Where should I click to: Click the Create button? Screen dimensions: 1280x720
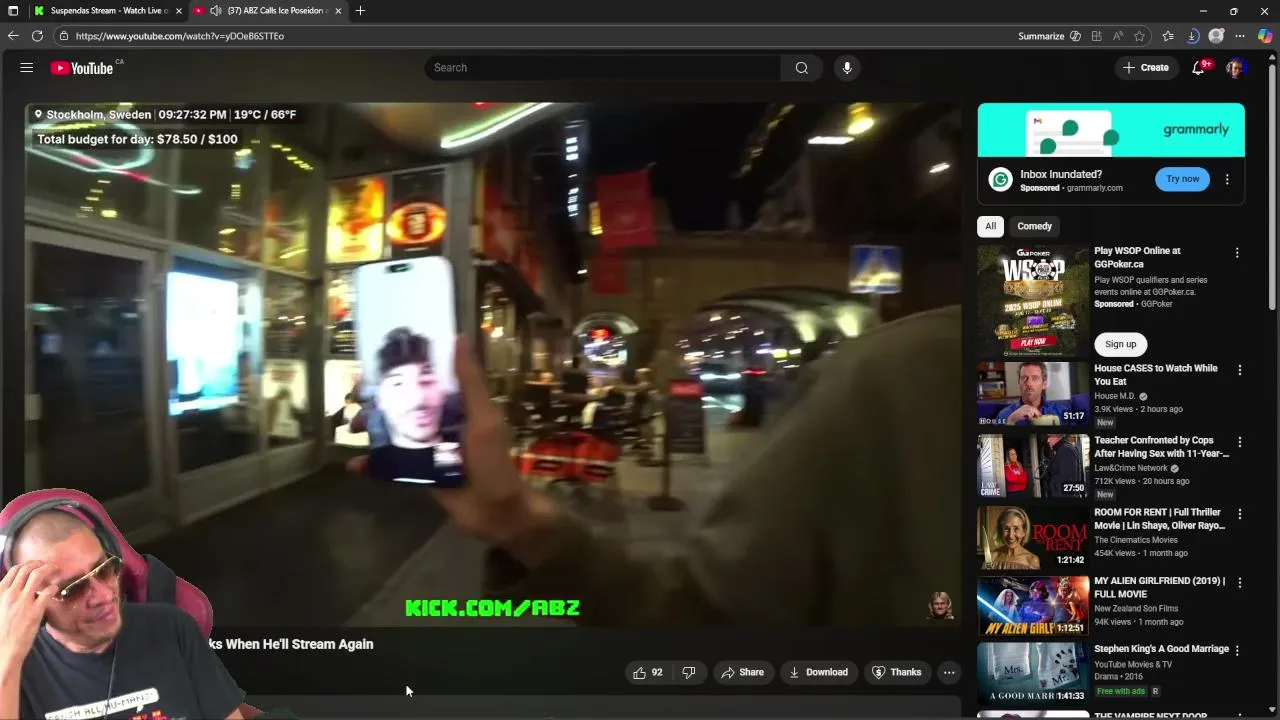point(1146,68)
